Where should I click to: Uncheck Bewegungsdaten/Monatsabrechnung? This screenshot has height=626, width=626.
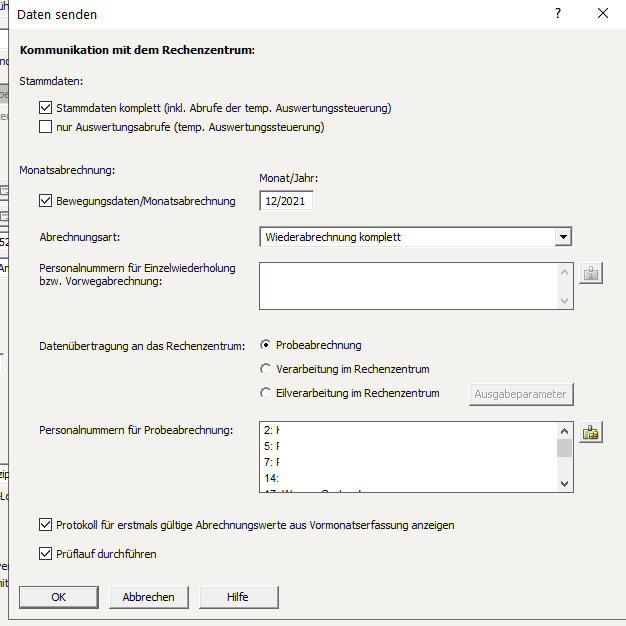(x=45, y=201)
